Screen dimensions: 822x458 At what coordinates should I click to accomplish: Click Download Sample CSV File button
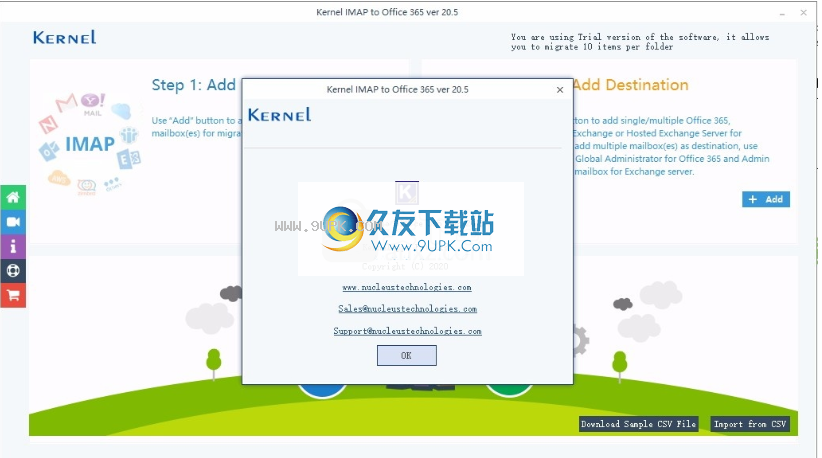coord(639,424)
